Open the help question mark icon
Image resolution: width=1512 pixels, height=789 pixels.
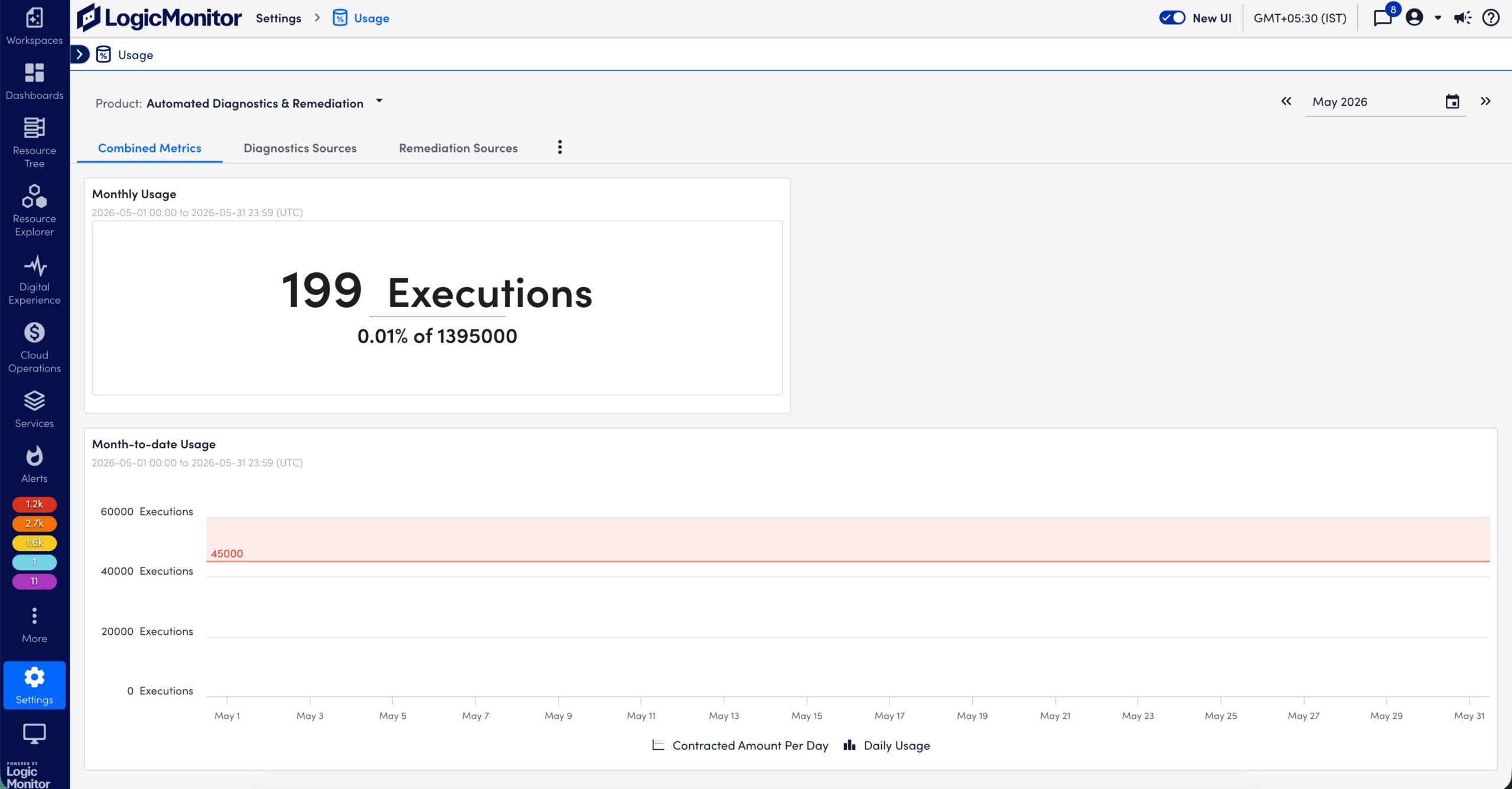[1491, 18]
